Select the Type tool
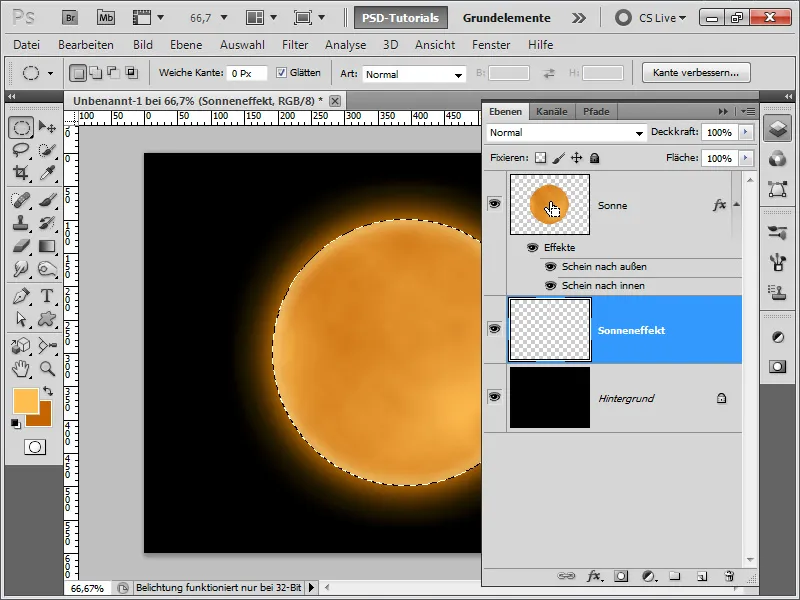Image resolution: width=800 pixels, height=600 pixels. tap(47, 296)
